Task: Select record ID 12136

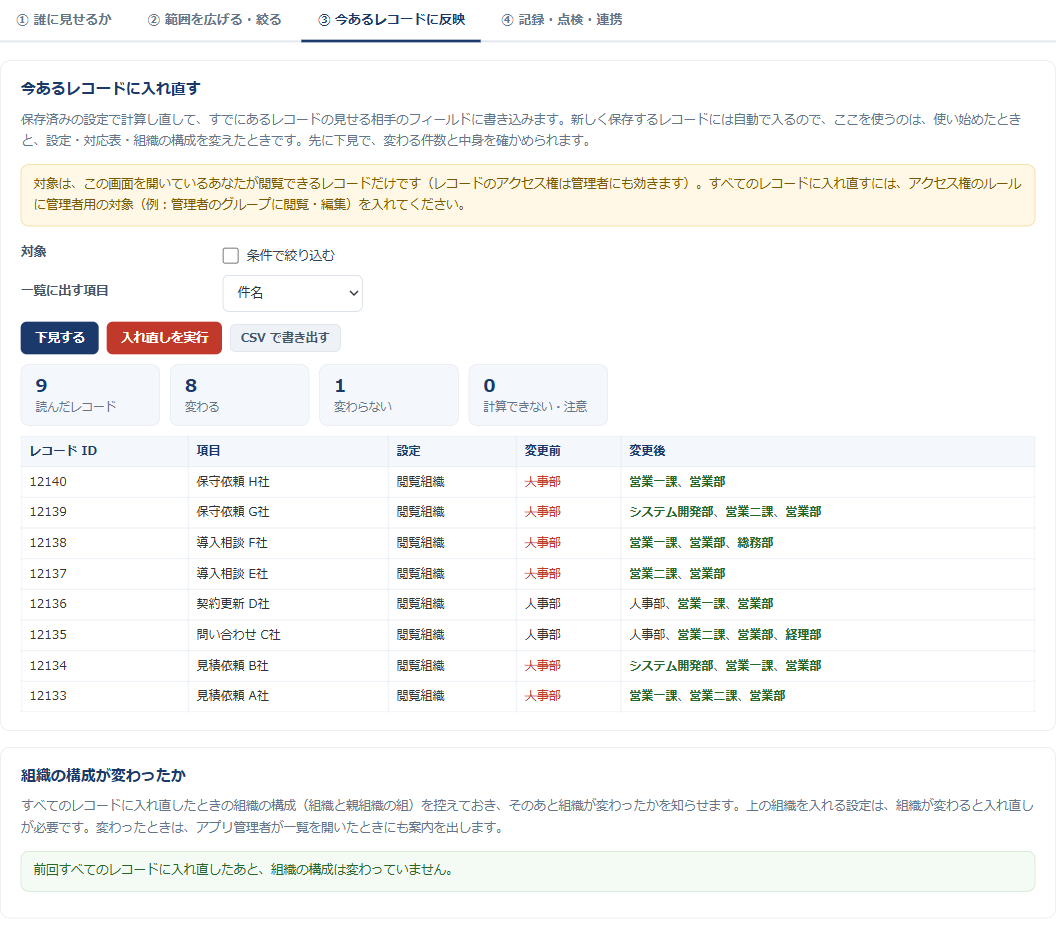Action: point(48,604)
